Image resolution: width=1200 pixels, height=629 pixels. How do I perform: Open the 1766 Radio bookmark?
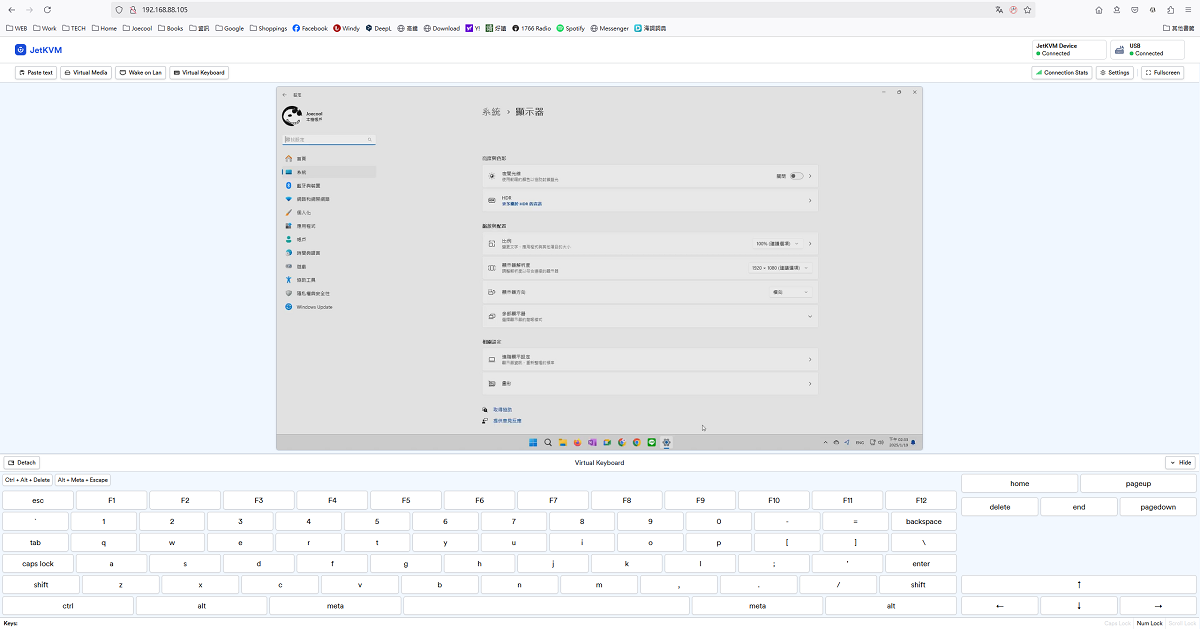point(531,28)
